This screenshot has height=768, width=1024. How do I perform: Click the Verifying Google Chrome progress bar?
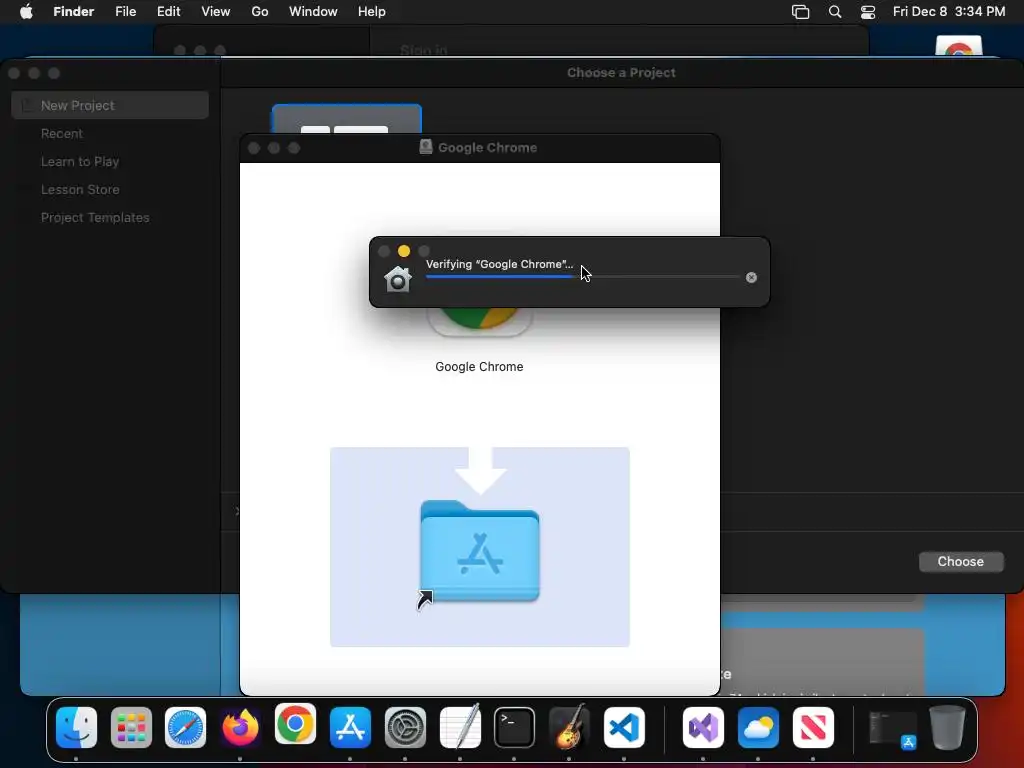583,277
